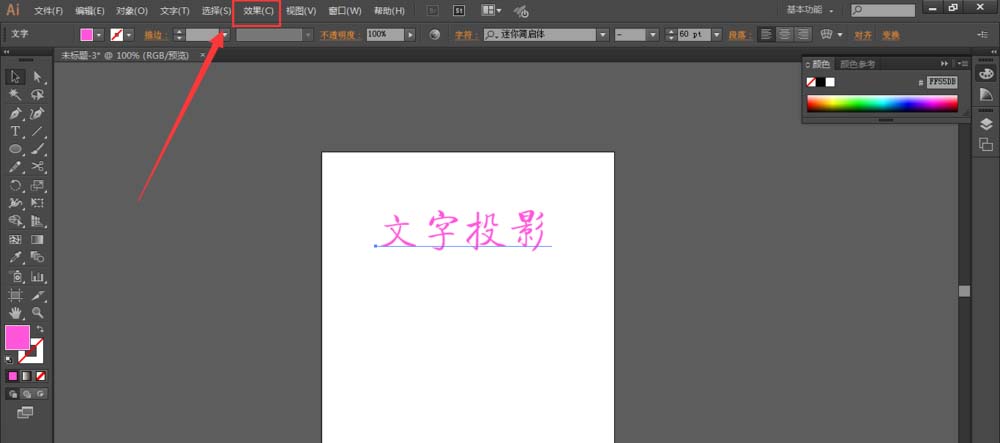The width and height of the screenshot is (1000, 443).
Task: Select the Gradient tool
Action: (38, 240)
